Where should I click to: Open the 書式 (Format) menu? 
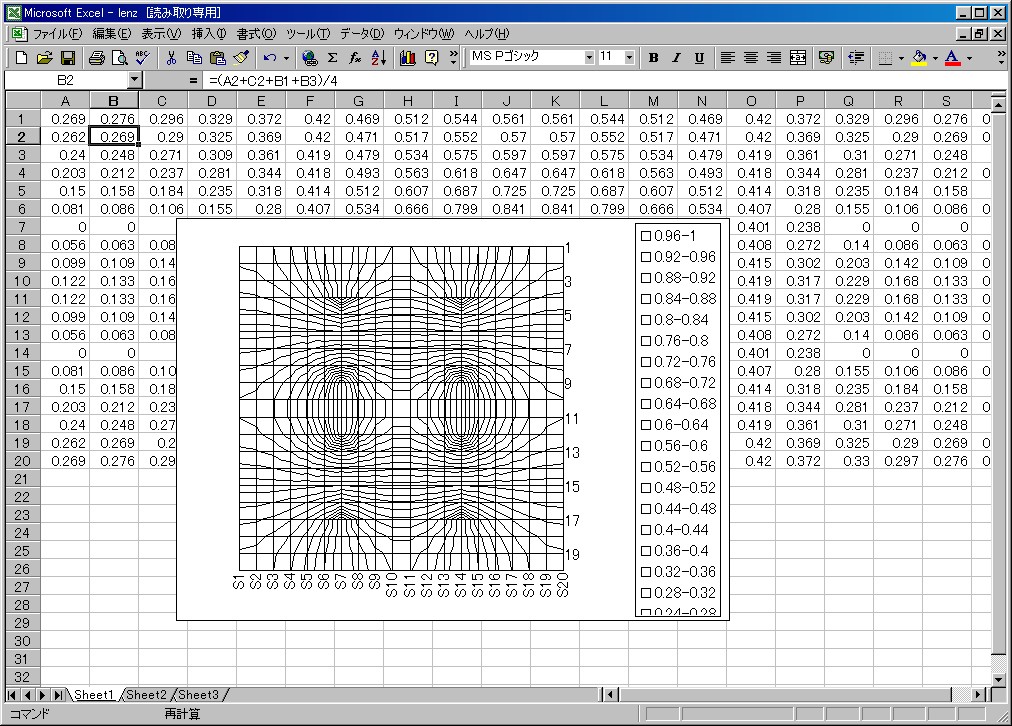click(256, 34)
